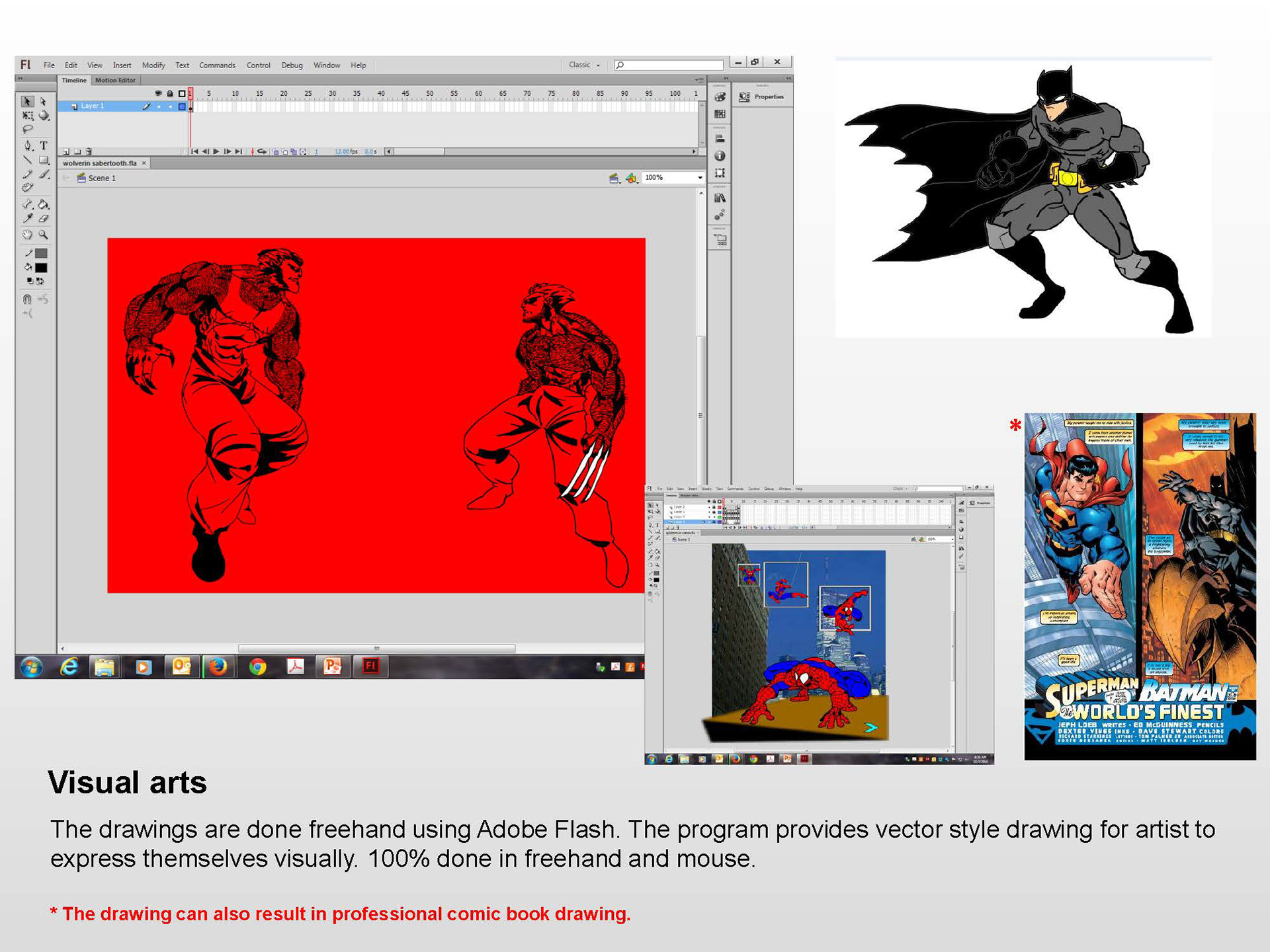This screenshot has width=1270, height=952.
Task: Open the Edit Scene dropdown
Action: tap(615, 178)
